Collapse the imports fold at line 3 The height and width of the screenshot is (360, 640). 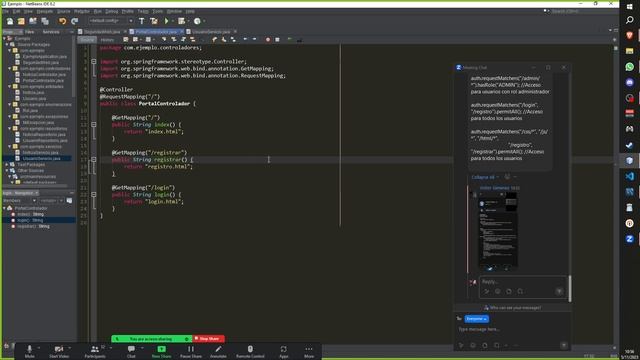pyautogui.click(x=93, y=62)
